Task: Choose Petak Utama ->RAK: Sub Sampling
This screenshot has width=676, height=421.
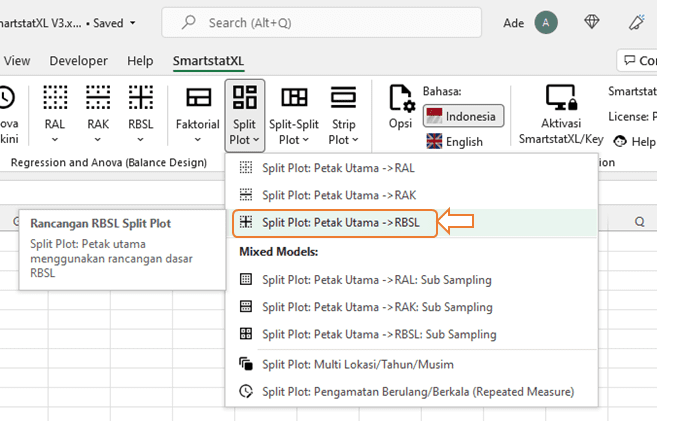Action: click(411, 307)
